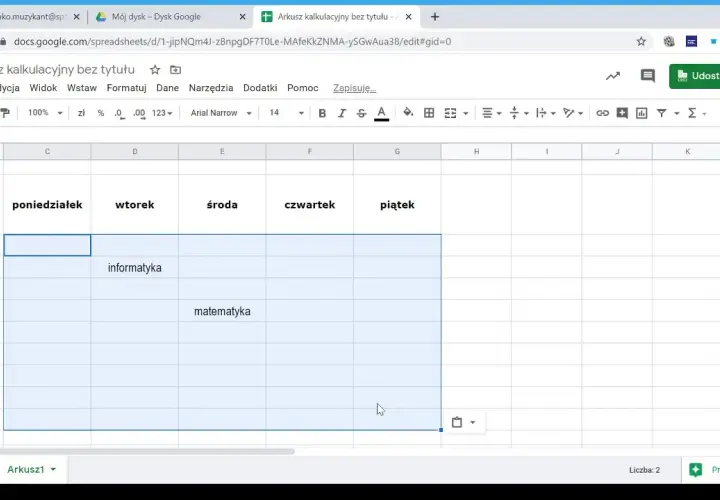720x500 pixels.
Task: Click the Liczba: 2 summary
Action: coord(645,470)
